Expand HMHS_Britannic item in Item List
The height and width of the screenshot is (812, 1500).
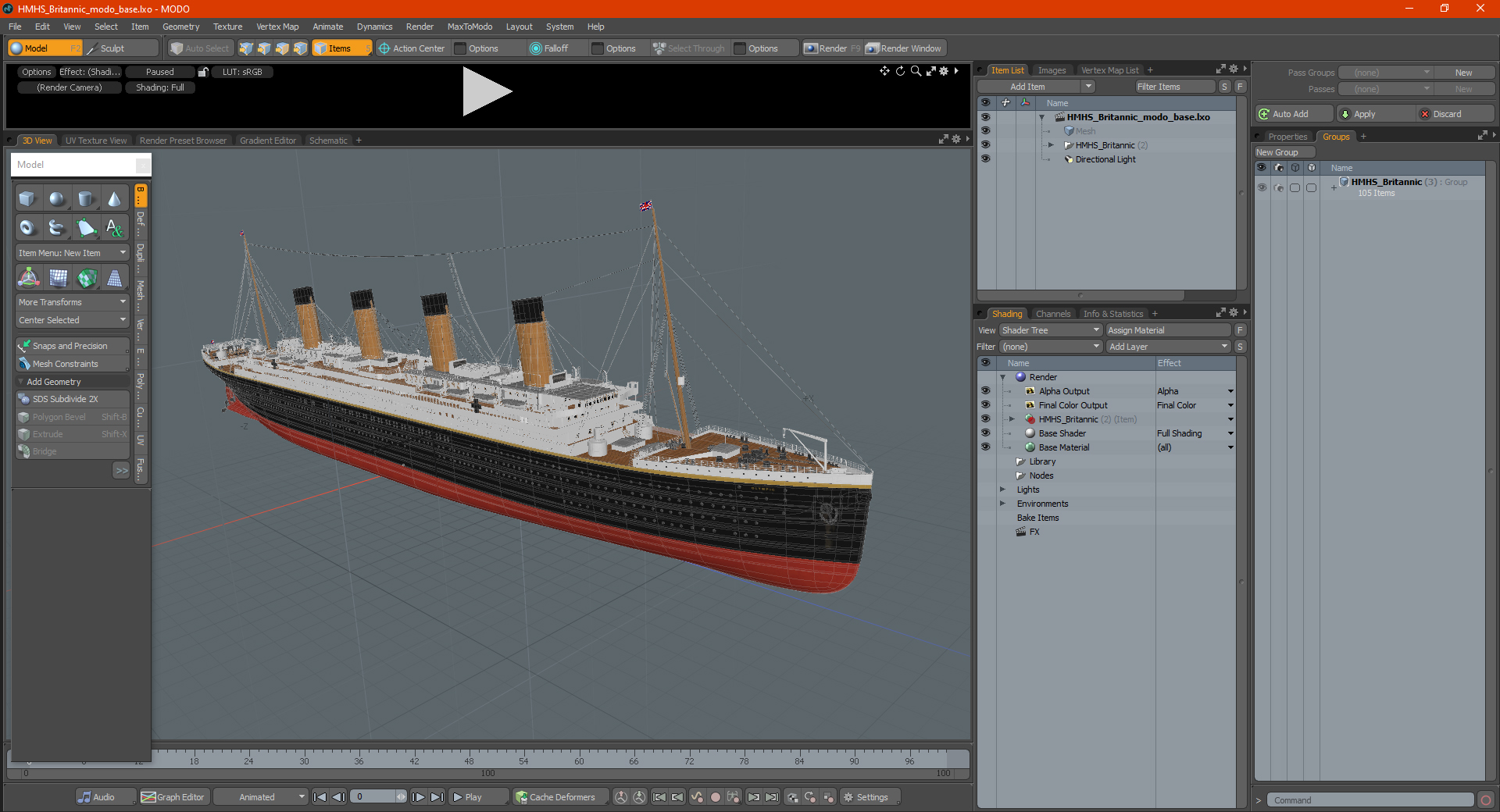(x=1051, y=145)
